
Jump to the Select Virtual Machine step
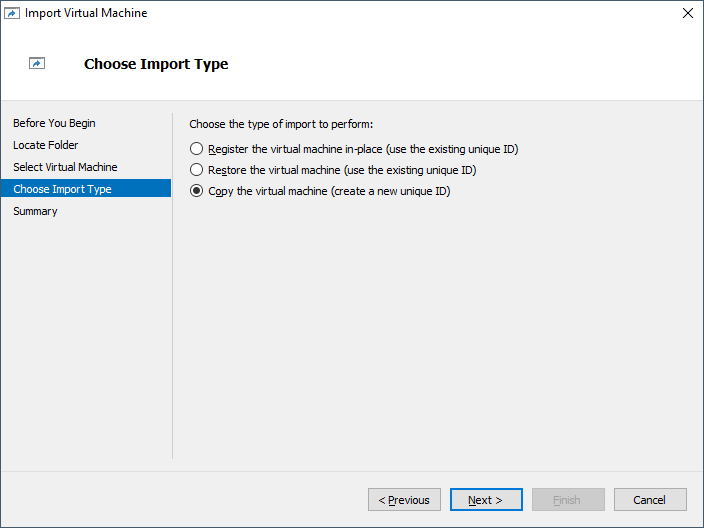tap(65, 167)
